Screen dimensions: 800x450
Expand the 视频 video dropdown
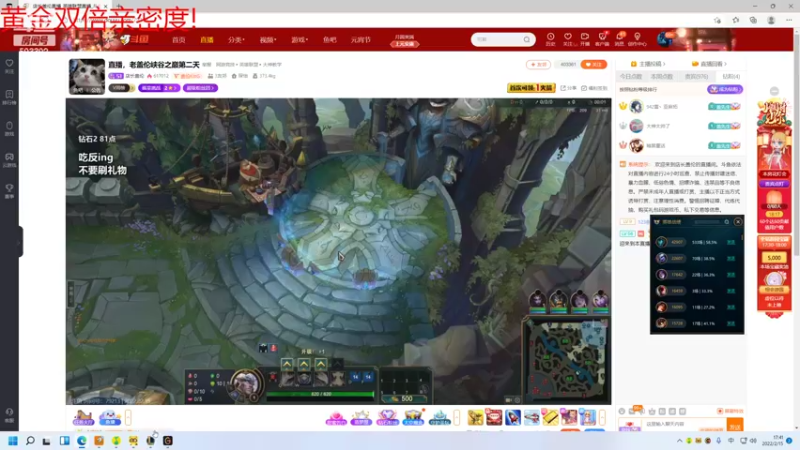point(267,40)
